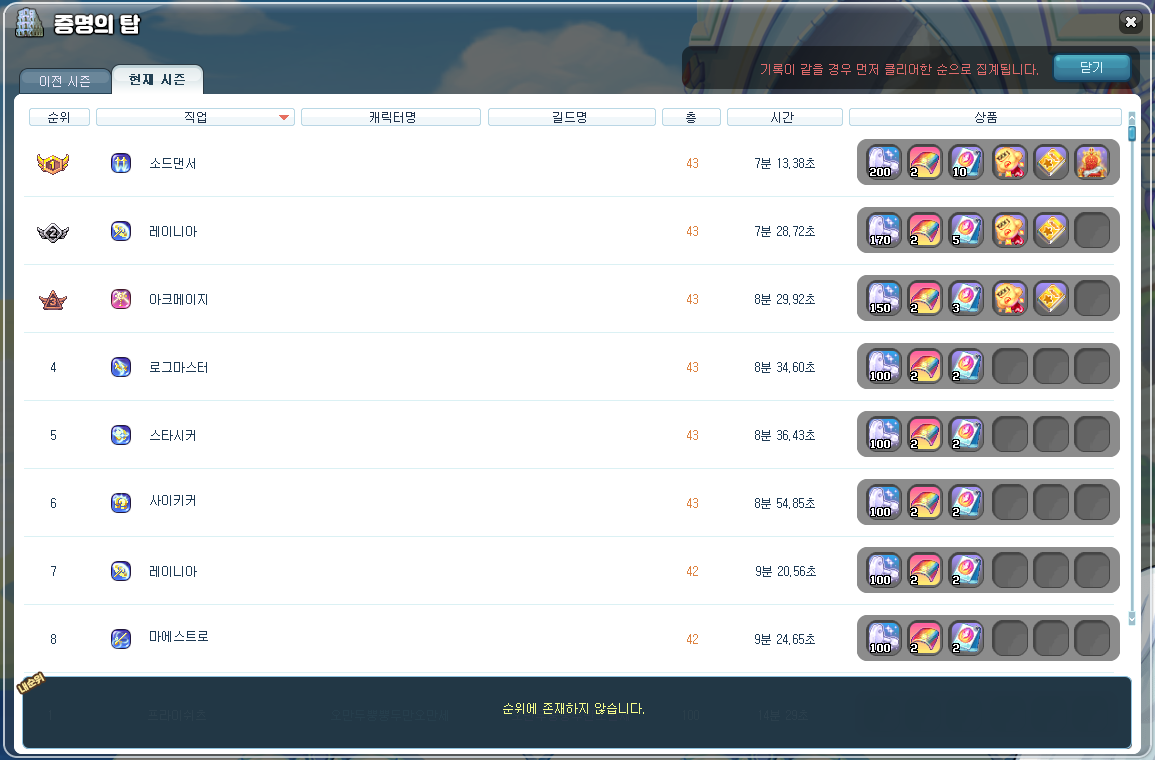
Task: Click the 마에스트로 job icon
Action: 121,639
